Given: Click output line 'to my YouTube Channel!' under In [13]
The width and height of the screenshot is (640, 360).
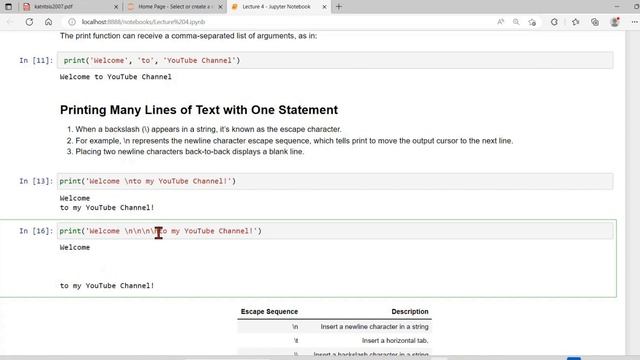Looking at the screenshot, I should point(107,208).
